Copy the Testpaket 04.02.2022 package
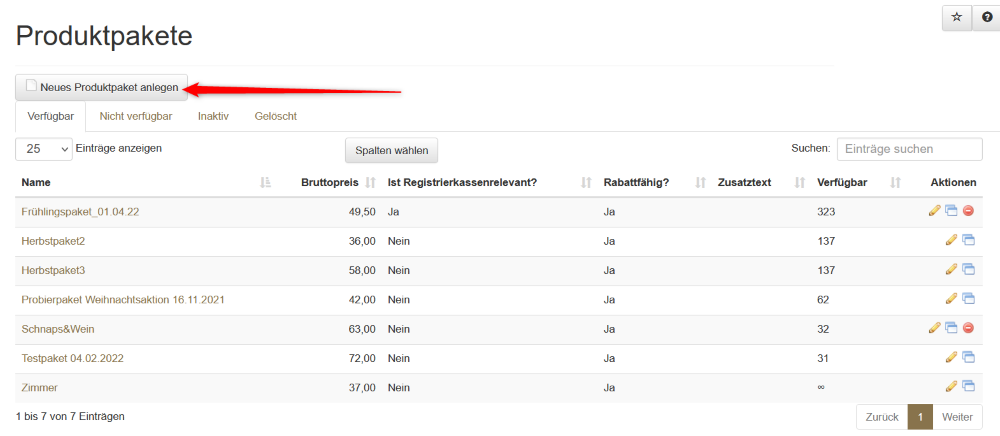 tap(968, 357)
